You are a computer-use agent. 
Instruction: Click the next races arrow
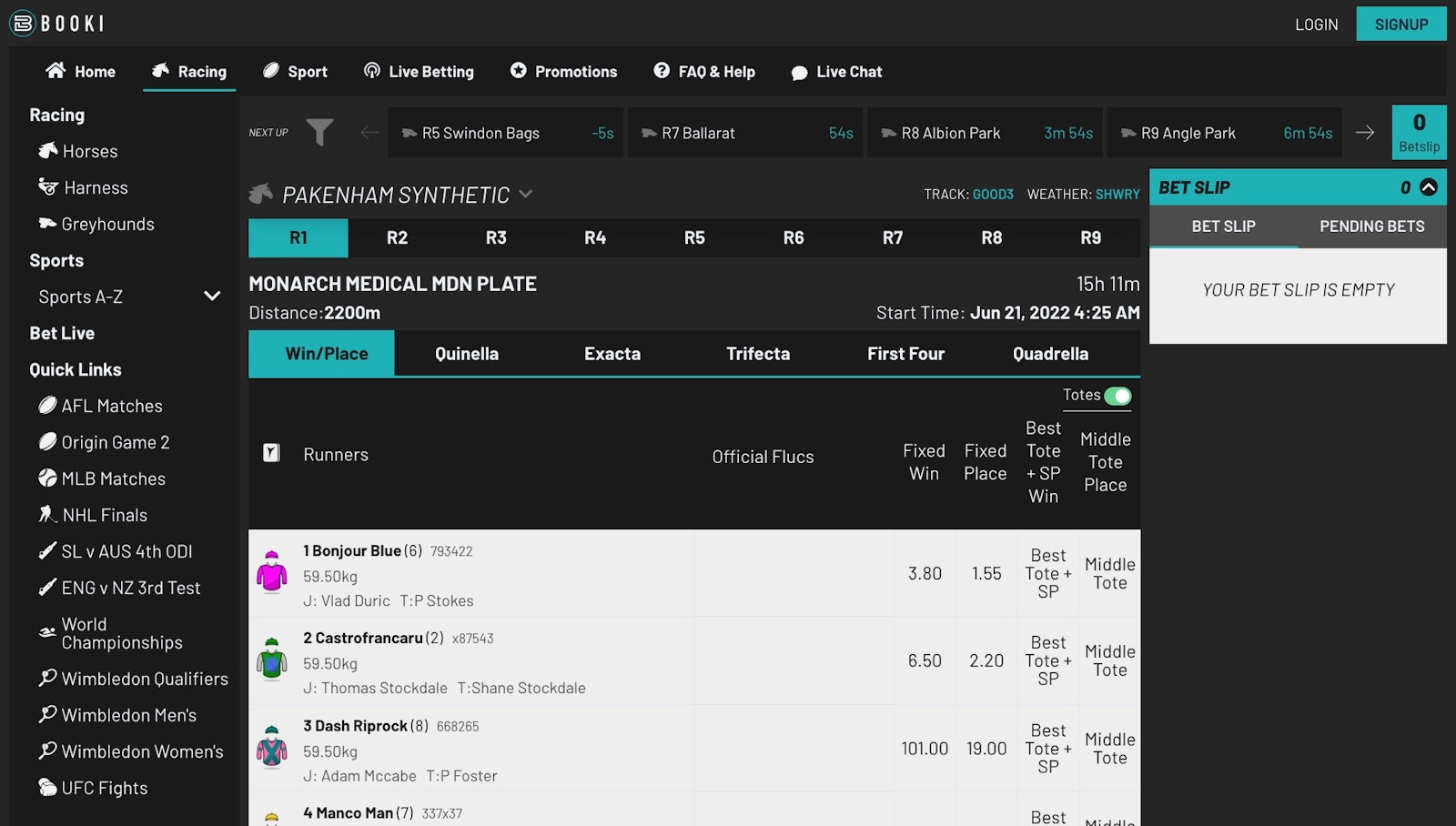[x=1365, y=132]
